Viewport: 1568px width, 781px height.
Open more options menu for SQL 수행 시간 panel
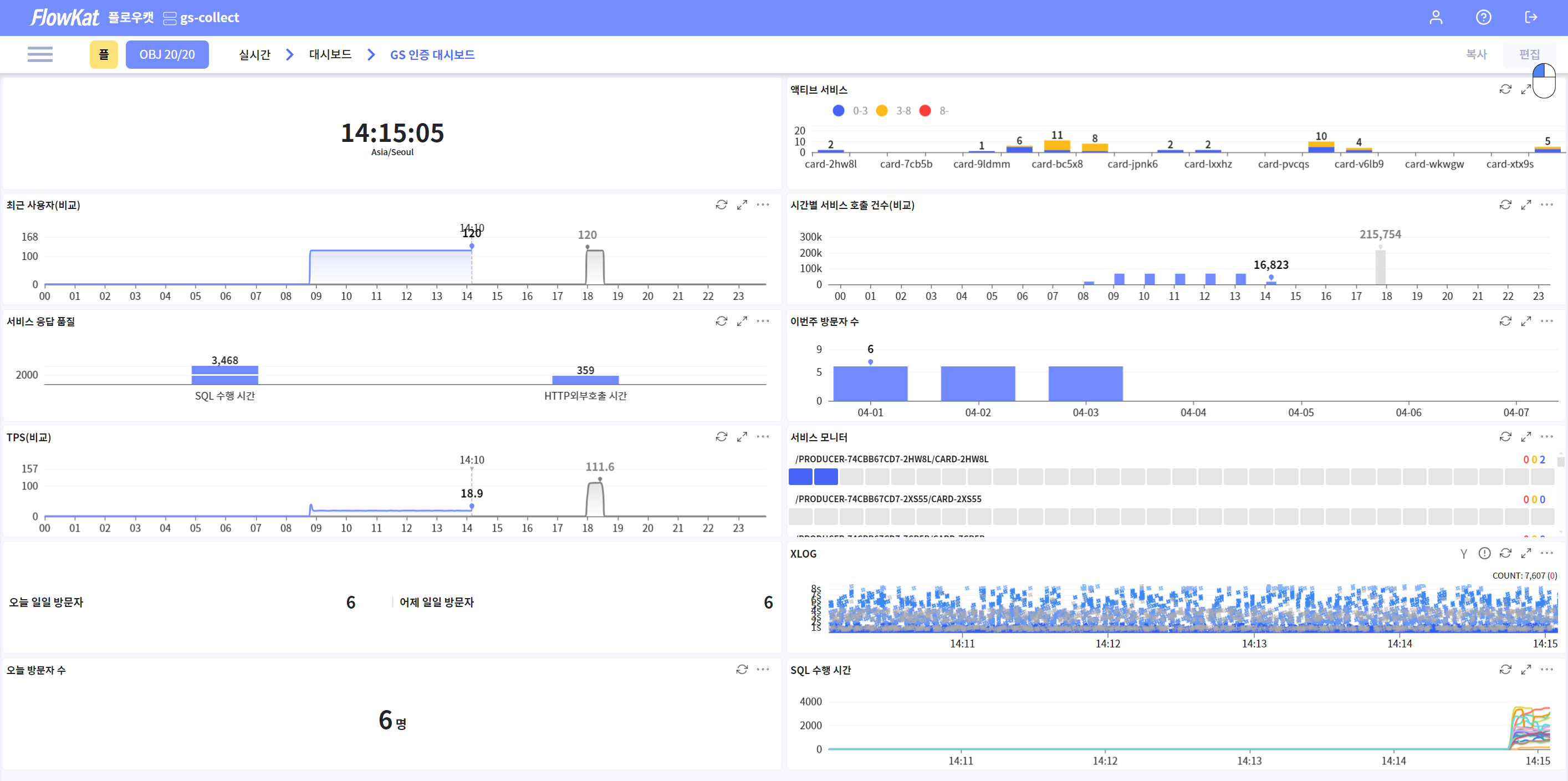[1547, 670]
